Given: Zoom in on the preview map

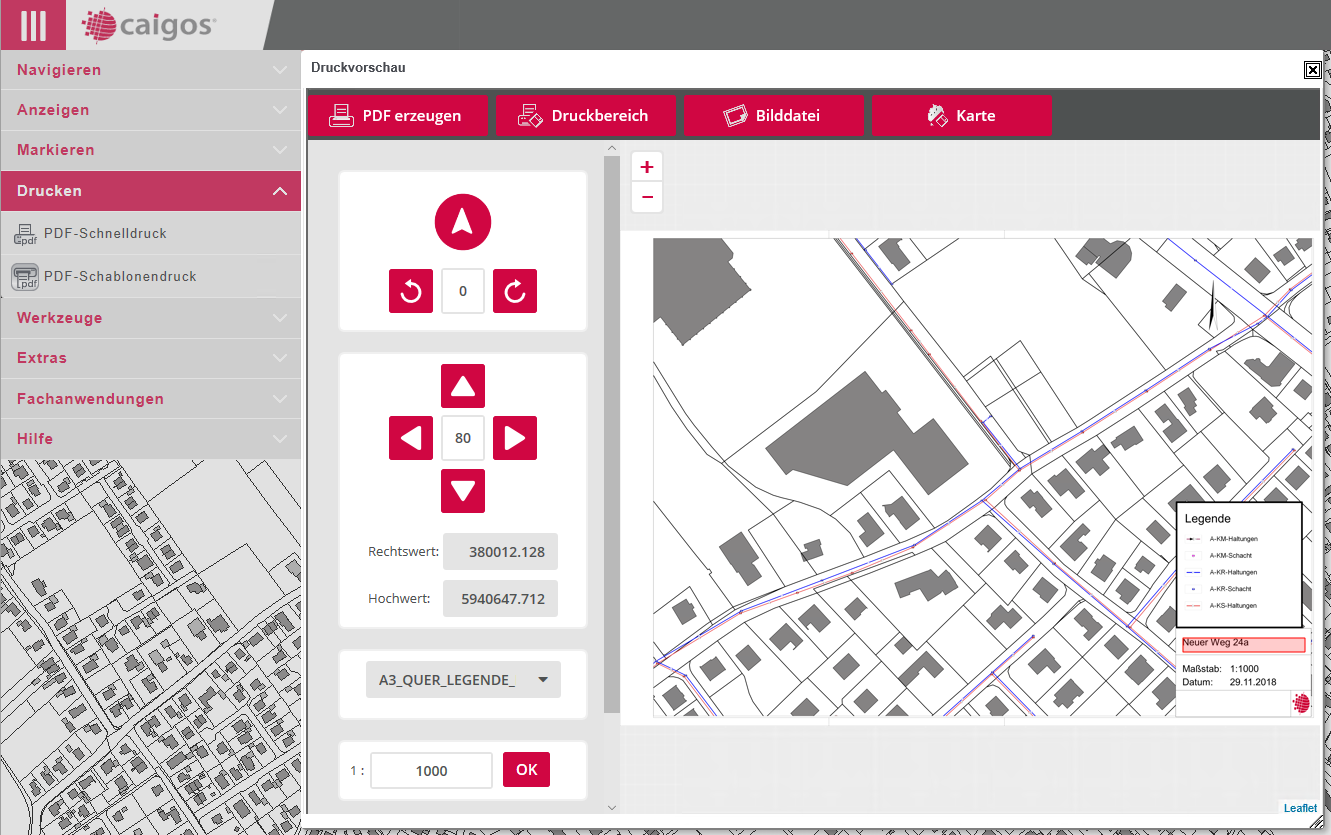Looking at the screenshot, I should (x=647, y=167).
